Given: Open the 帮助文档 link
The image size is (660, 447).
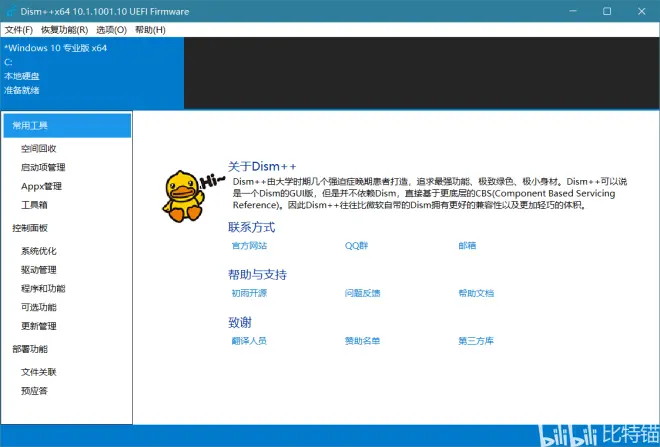Looking at the screenshot, I should pyautogui.click(x=476, y=293).
